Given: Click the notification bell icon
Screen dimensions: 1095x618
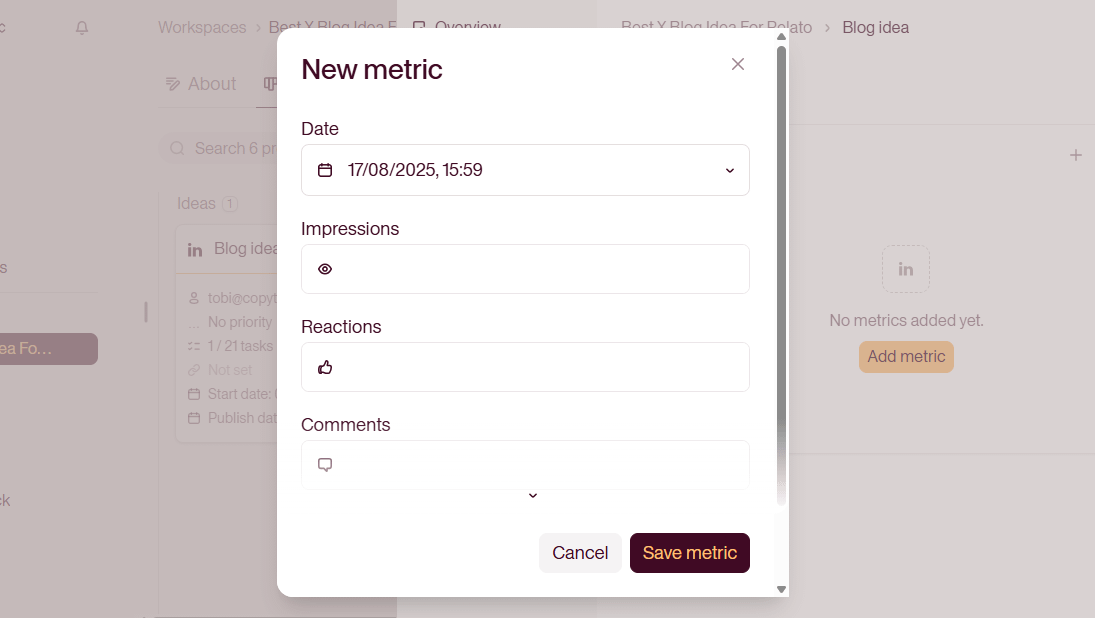Looking at the screenshot, I should click(82, 28).
